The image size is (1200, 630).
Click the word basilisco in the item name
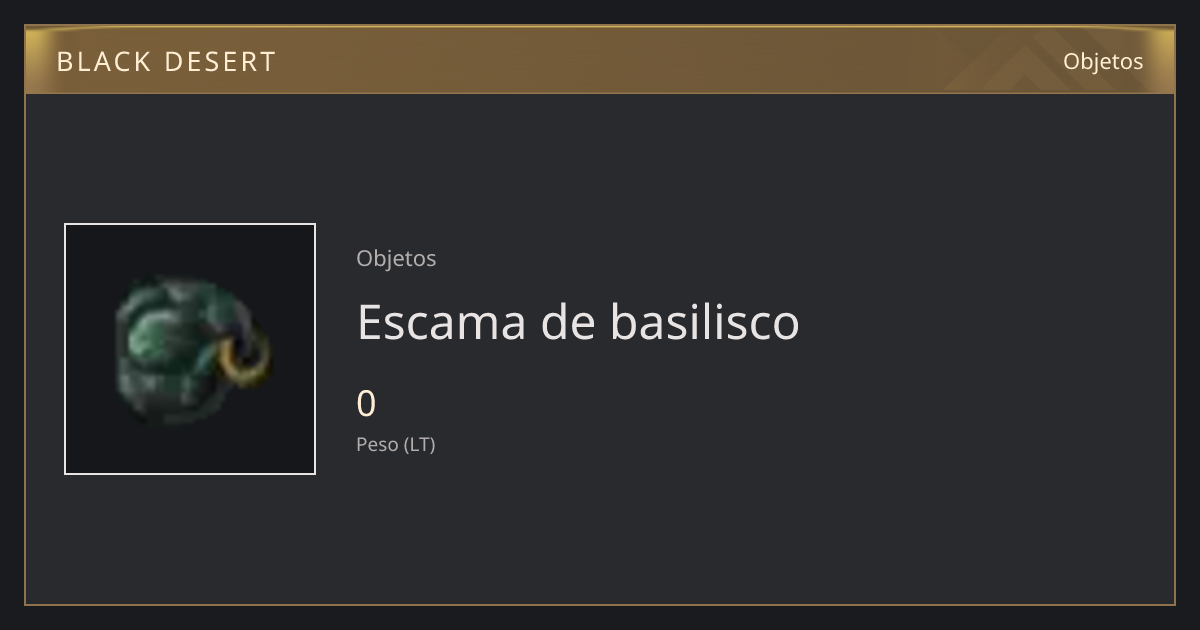(705, 322)
